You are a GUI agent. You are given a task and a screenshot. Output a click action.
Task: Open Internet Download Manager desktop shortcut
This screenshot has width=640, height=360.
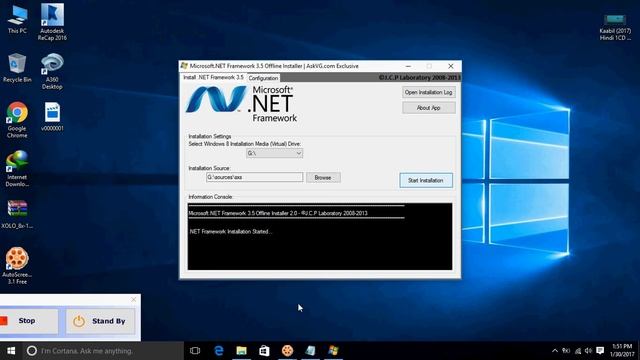(x=17, y=169)
